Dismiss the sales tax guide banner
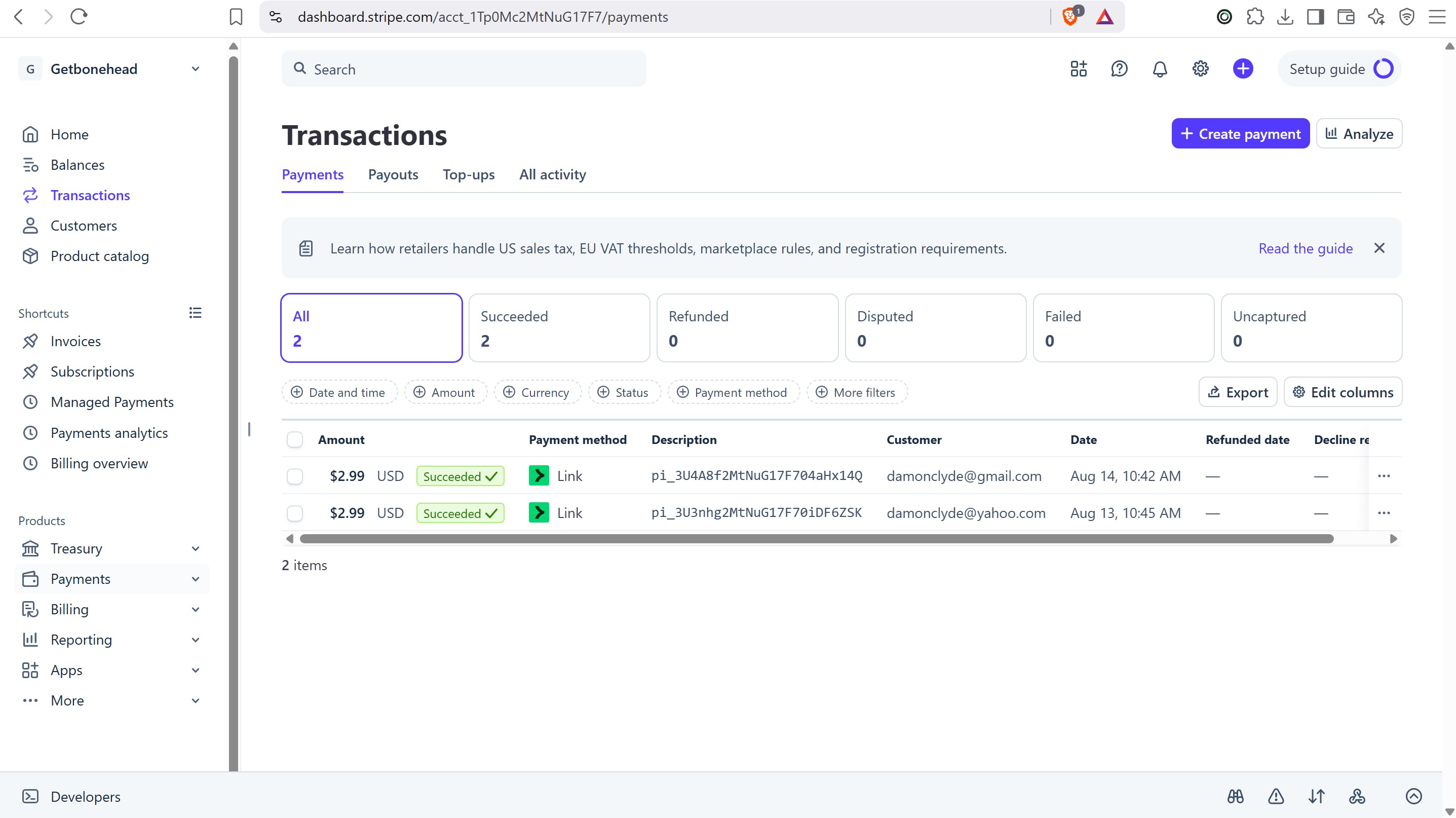This screenshot has height=818, width=1456. point(1379,248)
